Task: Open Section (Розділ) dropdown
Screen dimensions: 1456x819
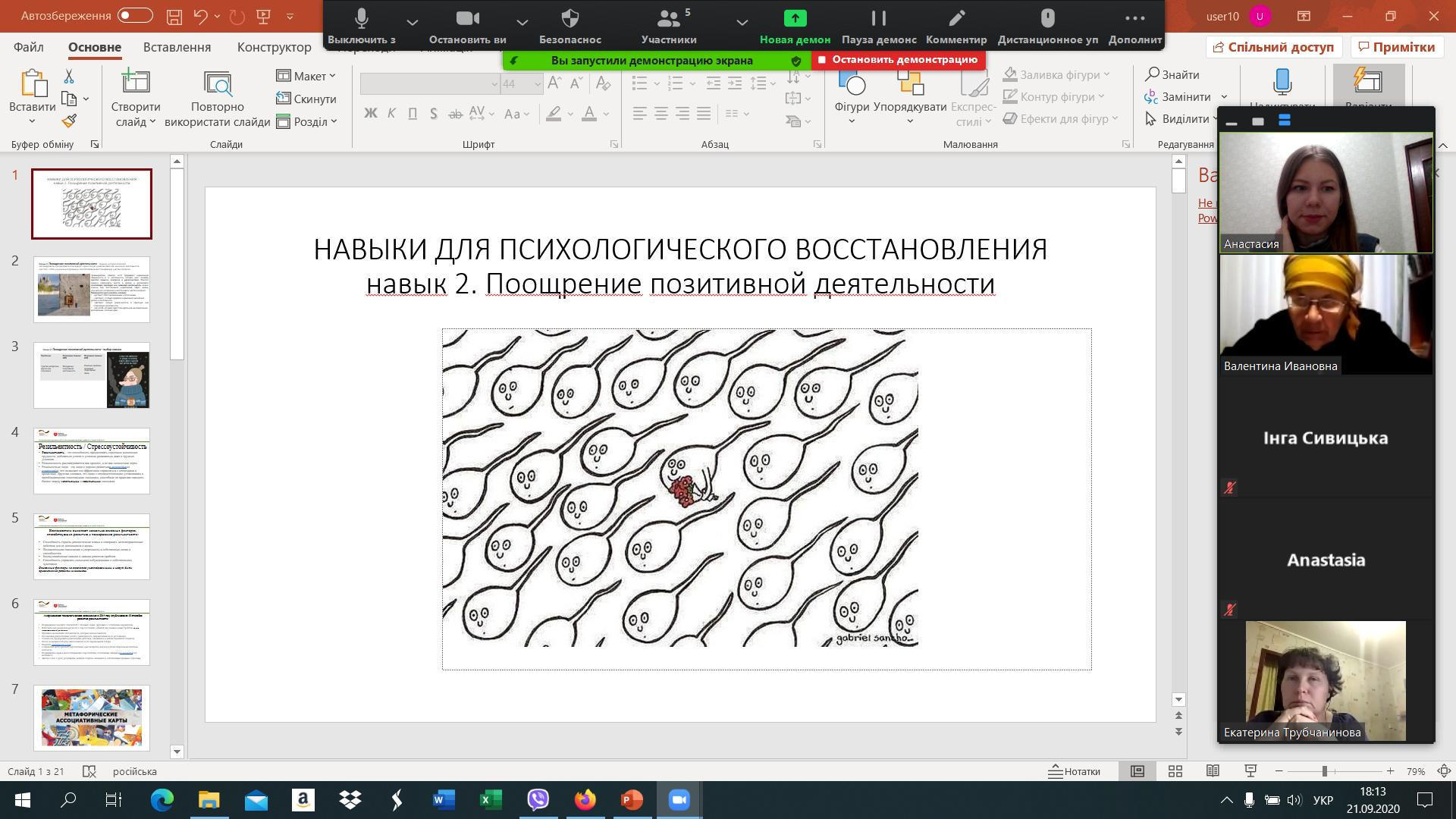Action: [306, 121]
